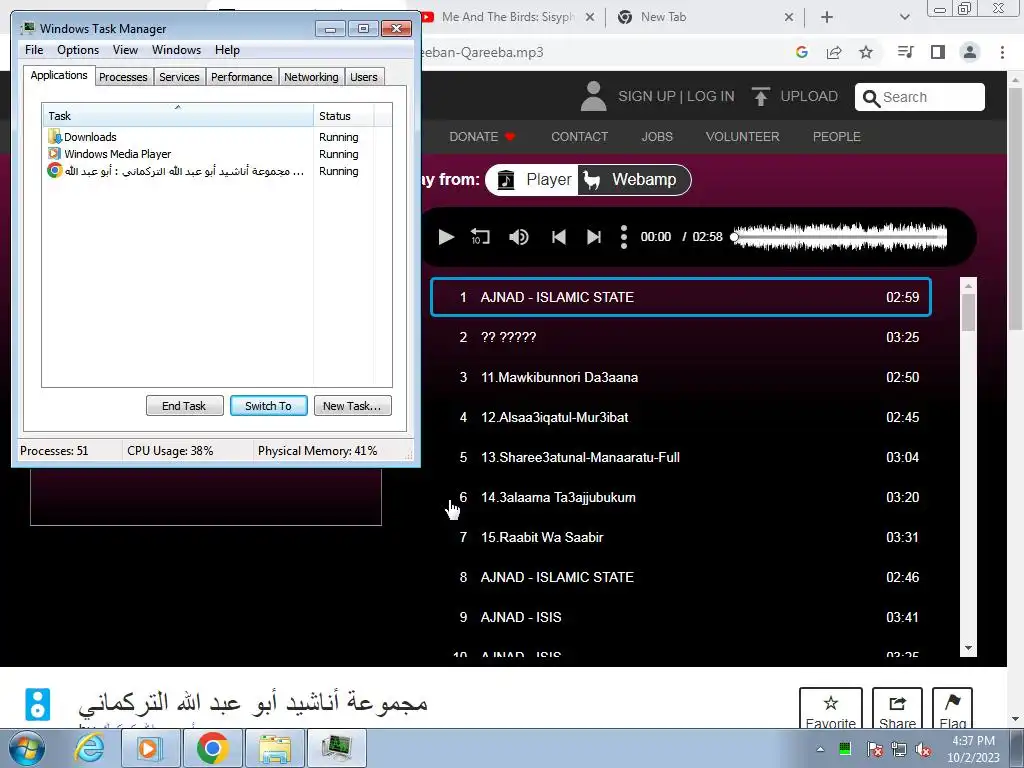The width and height of the screenshot is (1024, 768).
Task: Click the UPLOAD link
Action: click(x=808, y=97)
